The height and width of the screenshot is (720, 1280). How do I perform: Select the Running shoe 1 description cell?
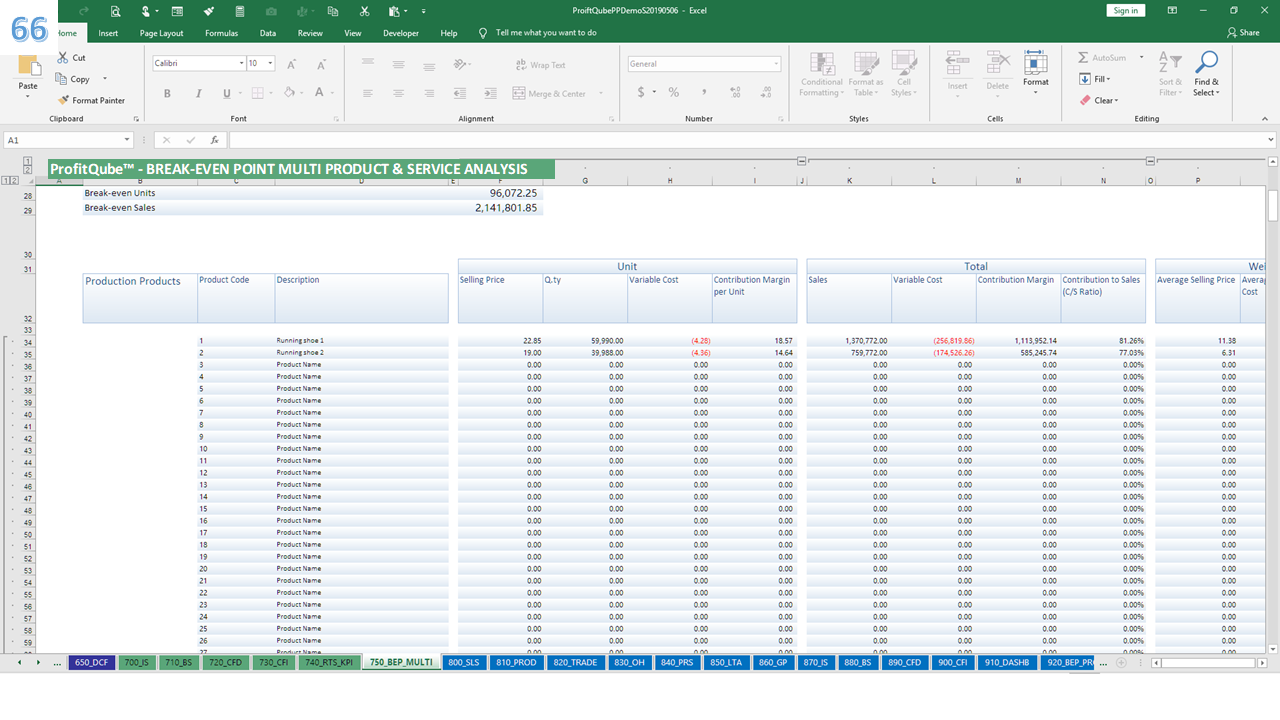pyautogui.click(x=362, y=341)
